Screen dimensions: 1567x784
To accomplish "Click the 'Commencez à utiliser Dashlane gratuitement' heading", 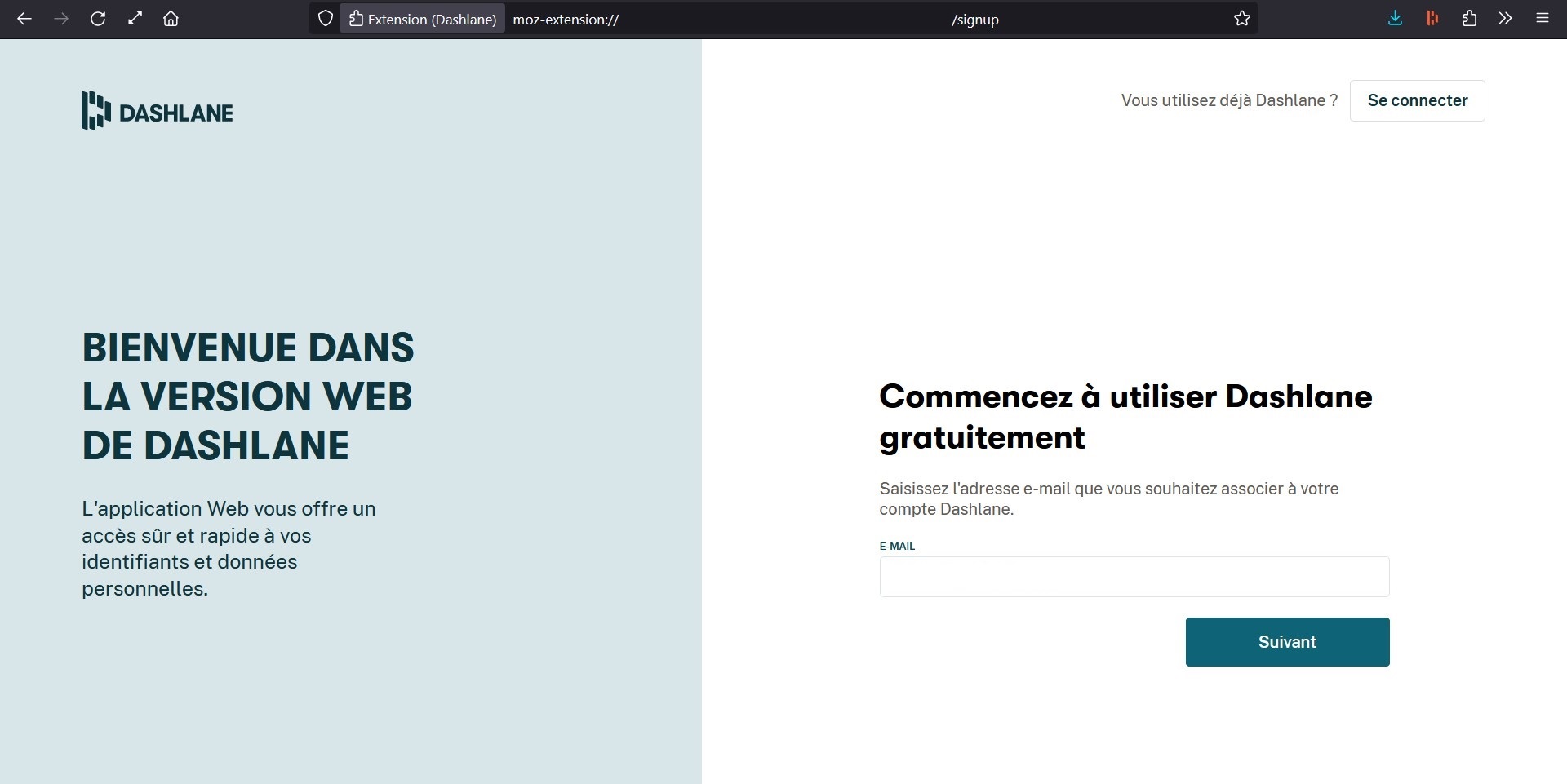I will (1125, 417).
